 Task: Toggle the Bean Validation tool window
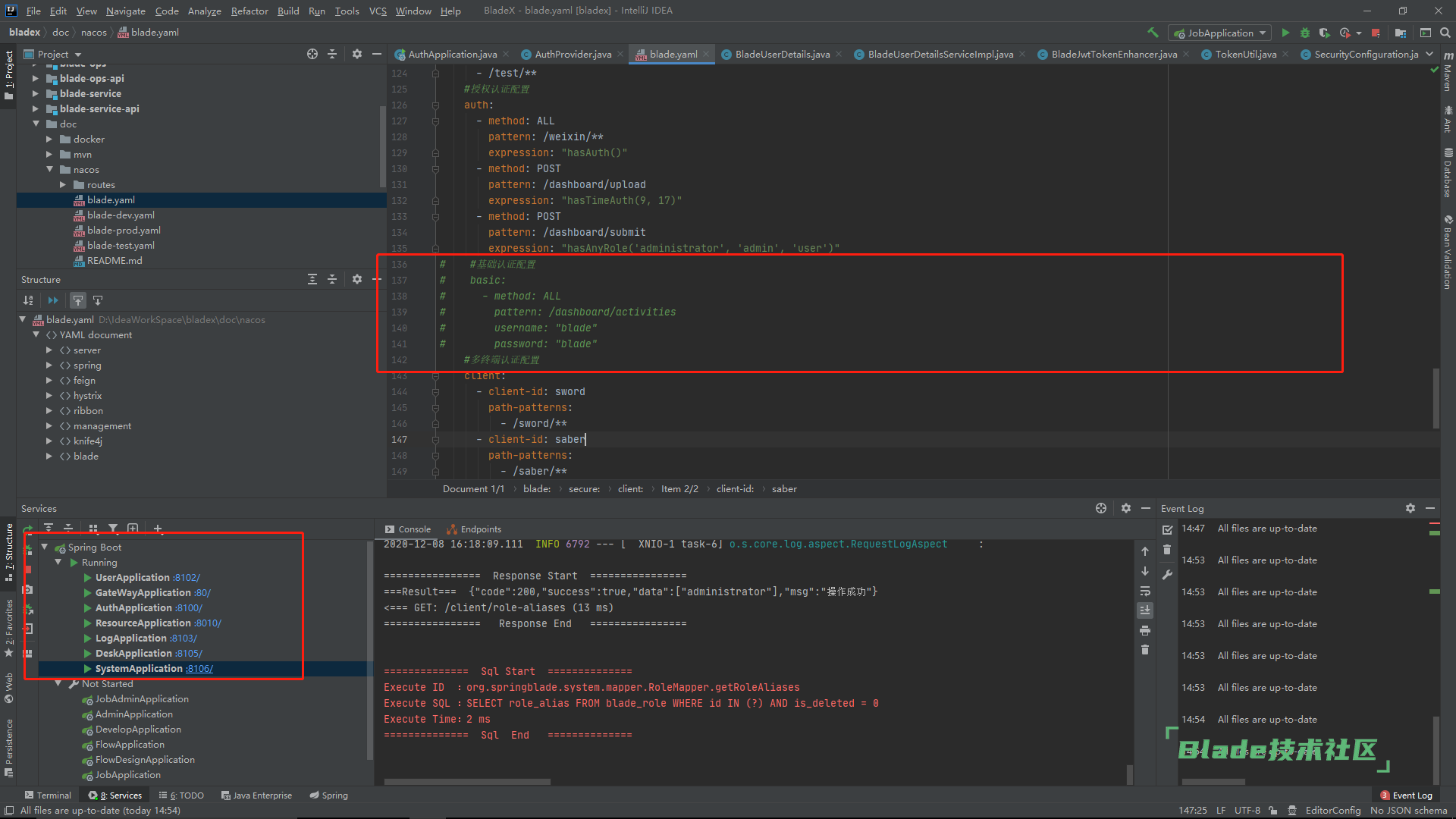[1448, 252]
